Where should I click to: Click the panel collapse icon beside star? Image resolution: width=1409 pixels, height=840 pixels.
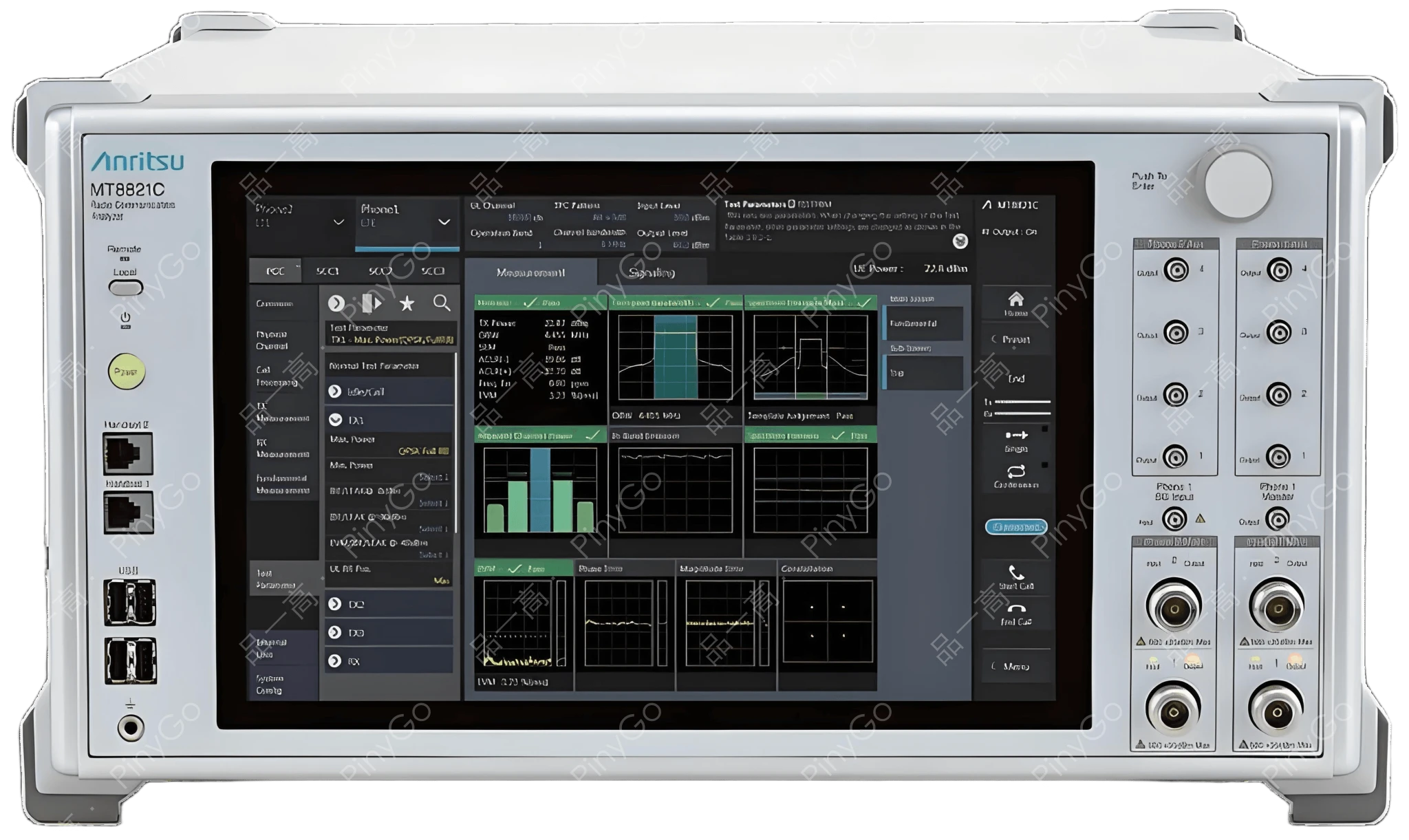[372, 303]
